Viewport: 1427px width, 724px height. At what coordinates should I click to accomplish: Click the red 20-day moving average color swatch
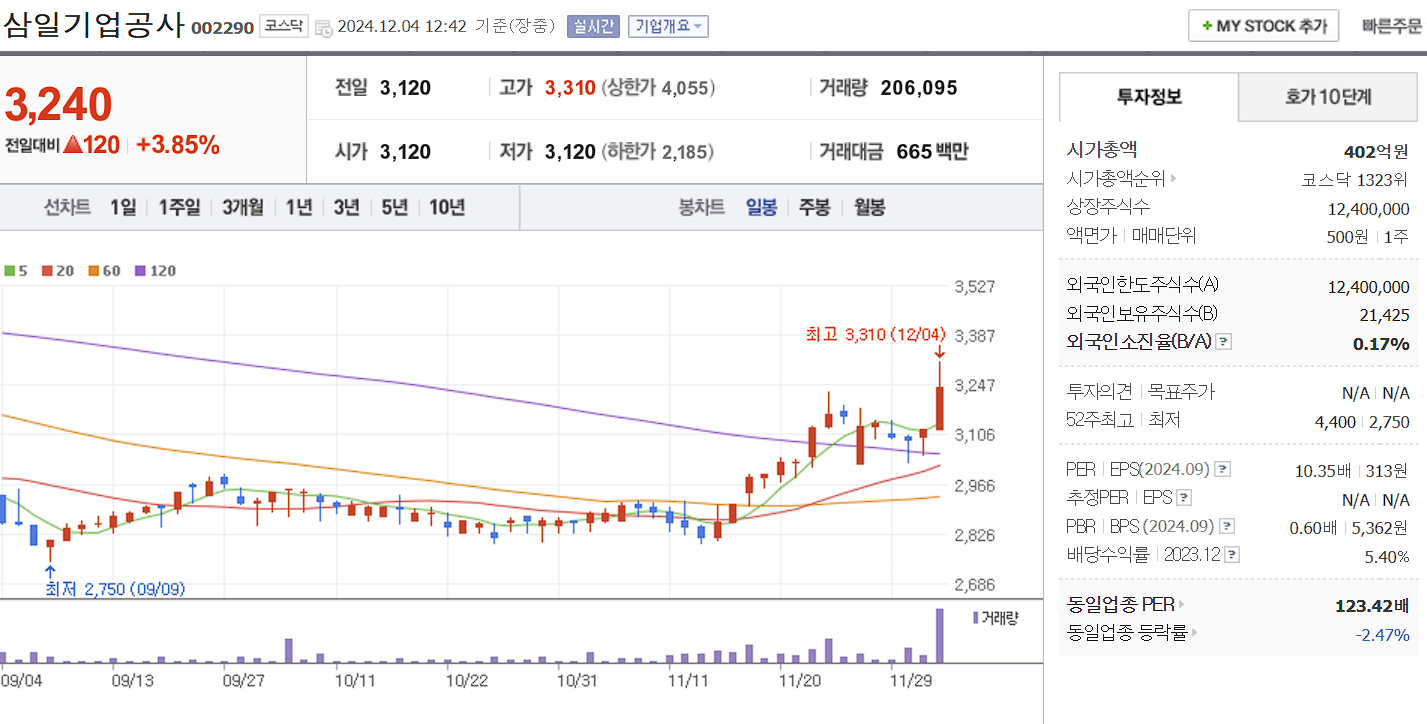pyautogui.click(x=47, y=270)
